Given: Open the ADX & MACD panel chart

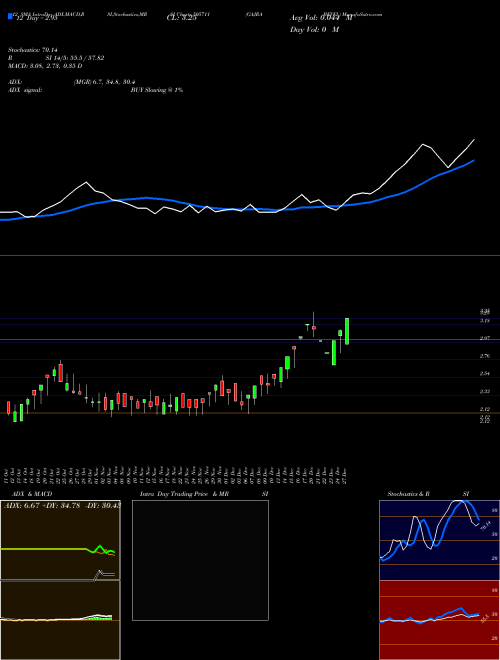Looking at the screenshot, I should tap(60, 540).
